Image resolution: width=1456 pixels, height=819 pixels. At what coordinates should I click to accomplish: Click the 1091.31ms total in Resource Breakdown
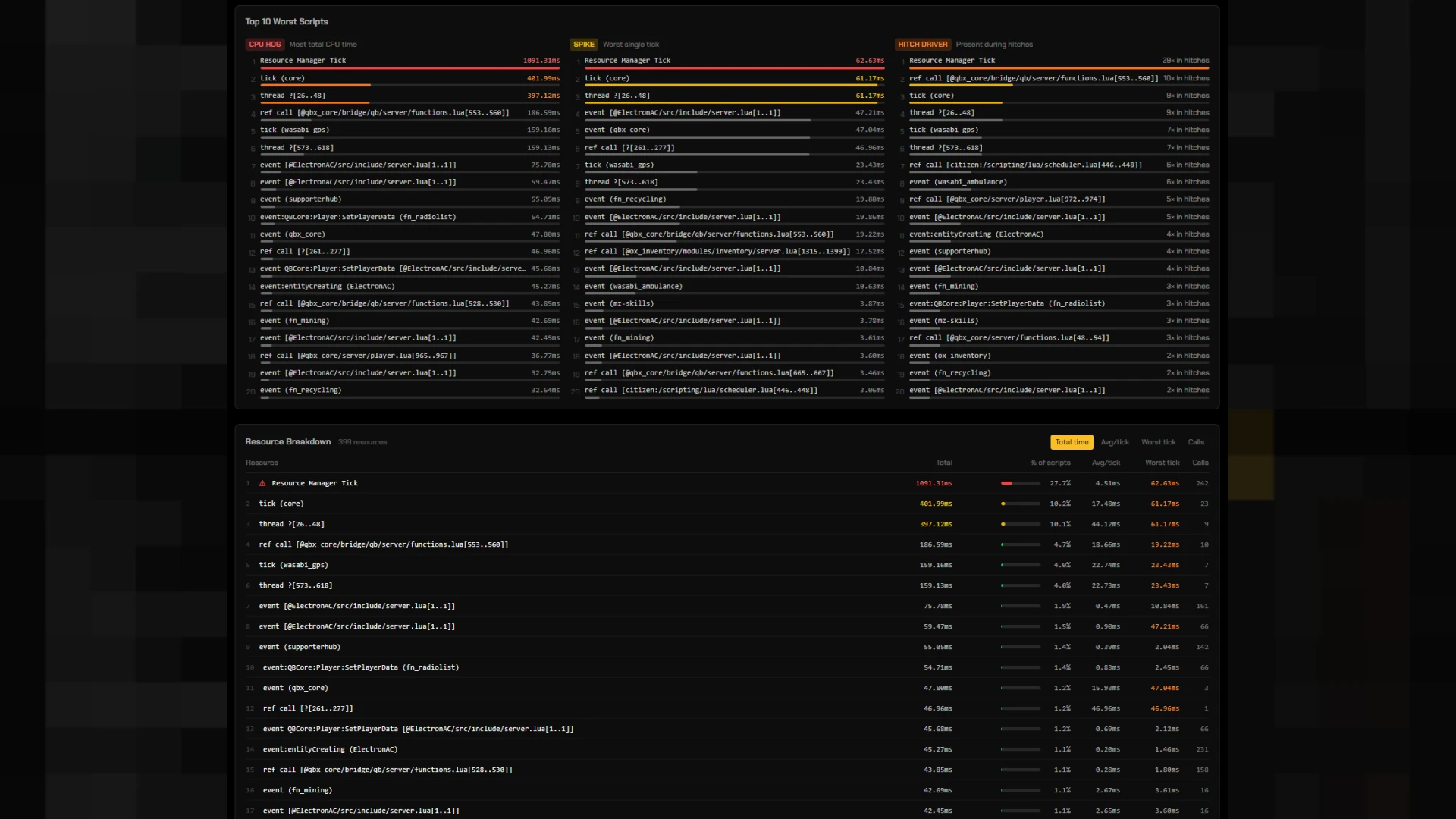pyautogui.click(x=934, y=483)
